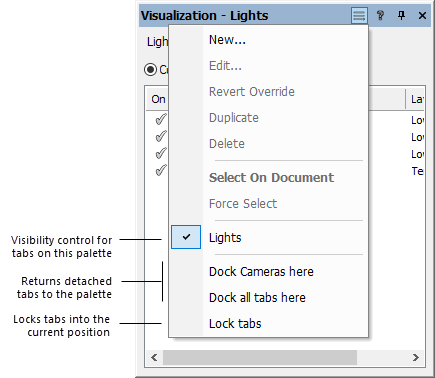The image size is (435, 378).
Task: Click the partially hidden Layer column header
Action: coord(415,99)
